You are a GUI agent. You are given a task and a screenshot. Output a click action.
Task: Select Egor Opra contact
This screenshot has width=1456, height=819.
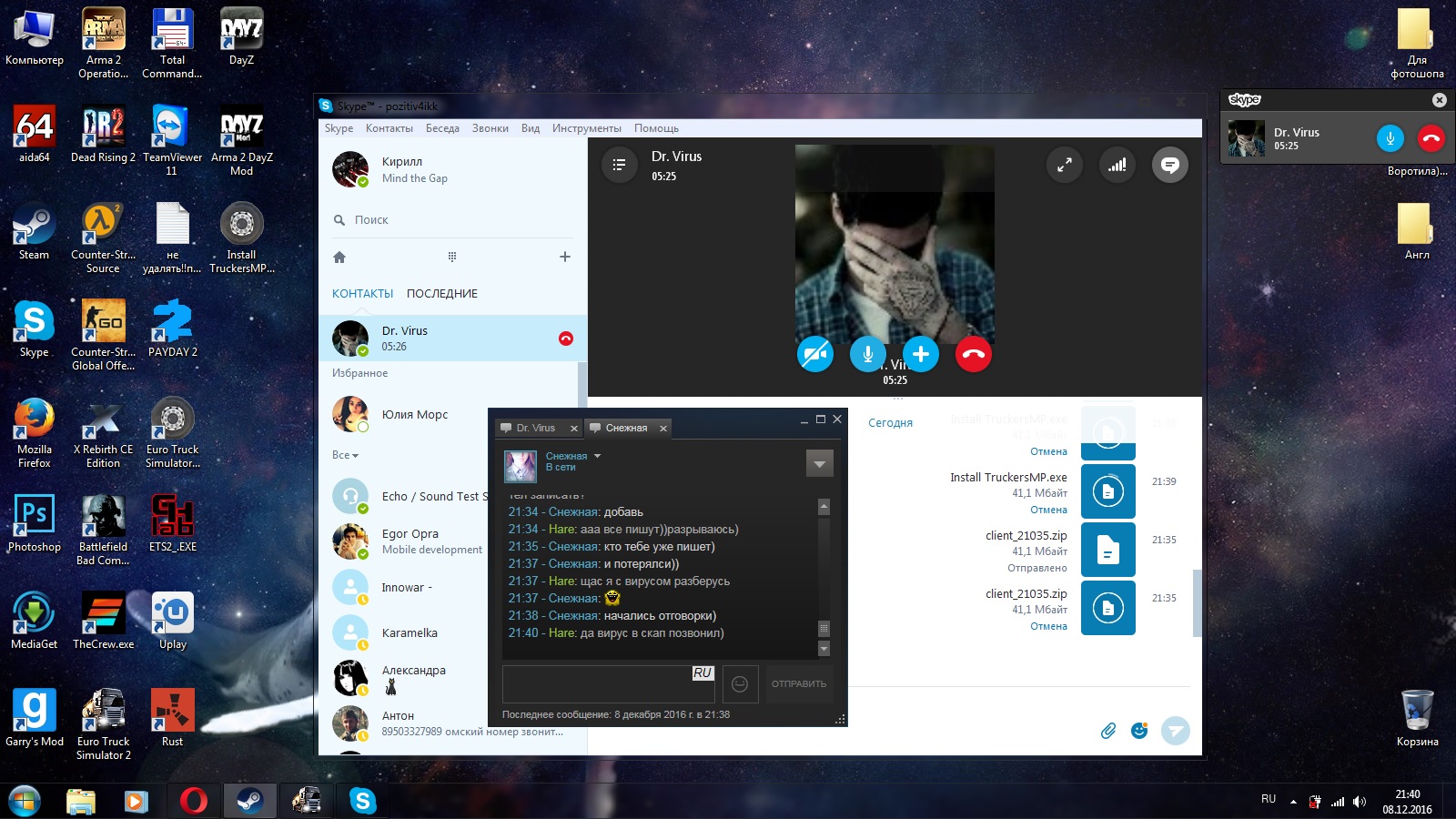coord(404,541)
